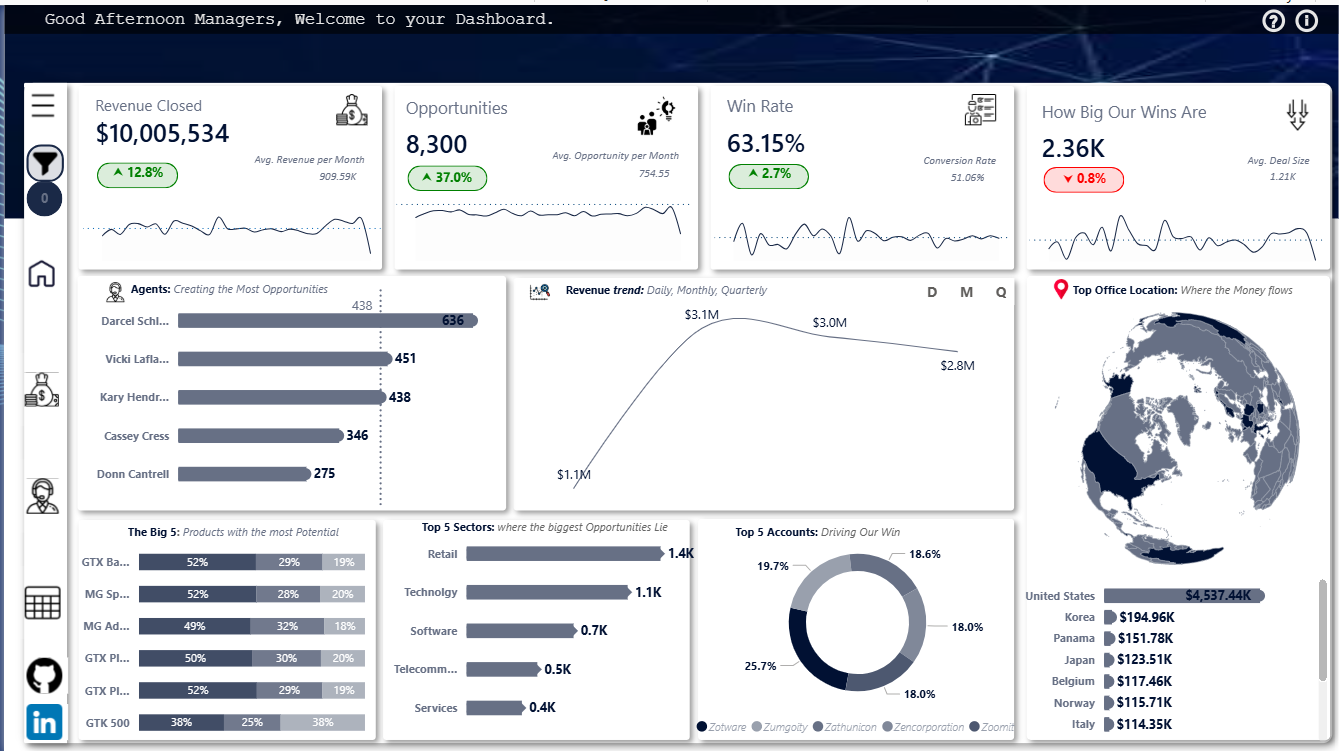Select the United States revenue bar
Image resolution: width=1339 pixels, height=751 pixels.
pyautogui.click(x=1185, y=596)
